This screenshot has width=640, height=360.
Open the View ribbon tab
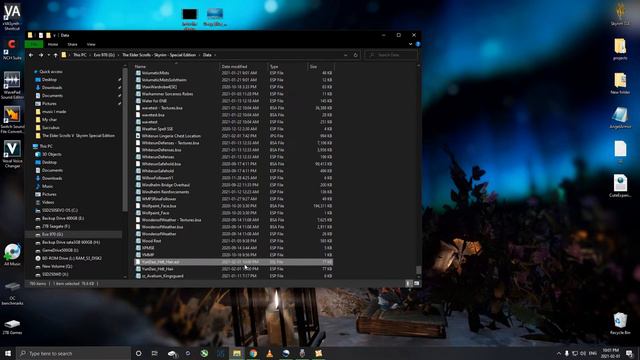(91, 44)
